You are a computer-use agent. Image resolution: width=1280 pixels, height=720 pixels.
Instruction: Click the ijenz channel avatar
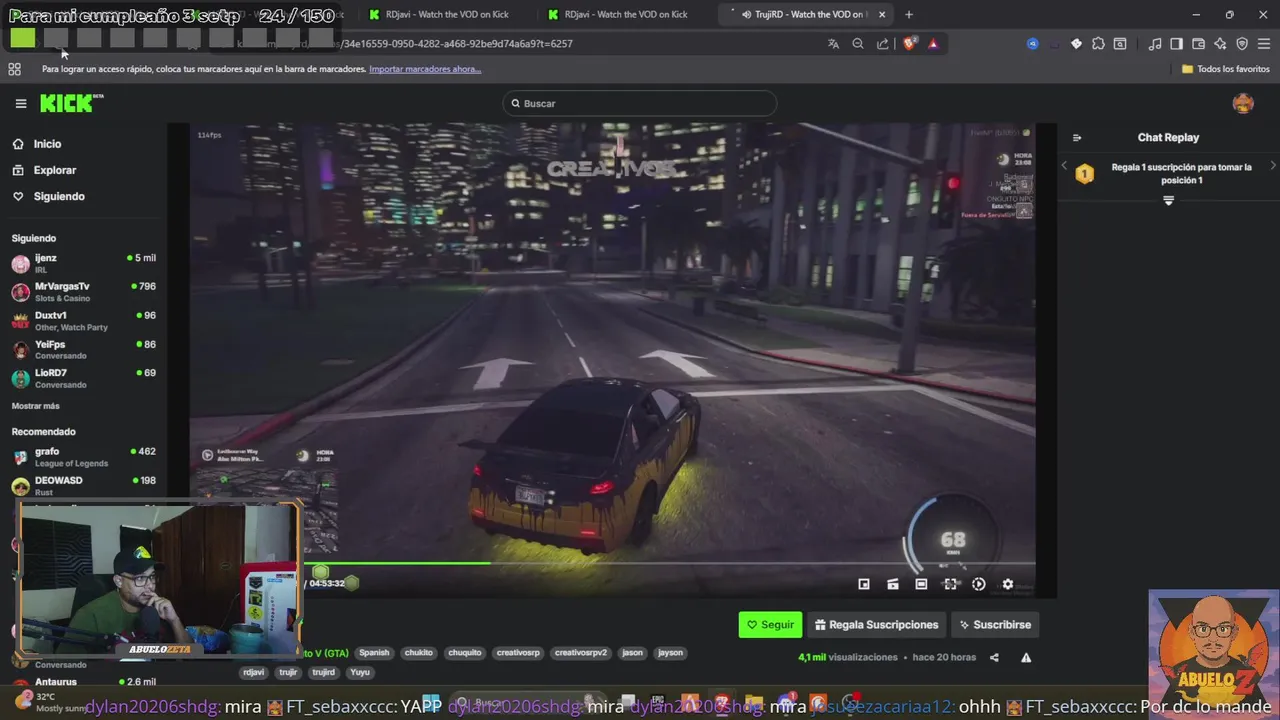(x=20, y=264)
